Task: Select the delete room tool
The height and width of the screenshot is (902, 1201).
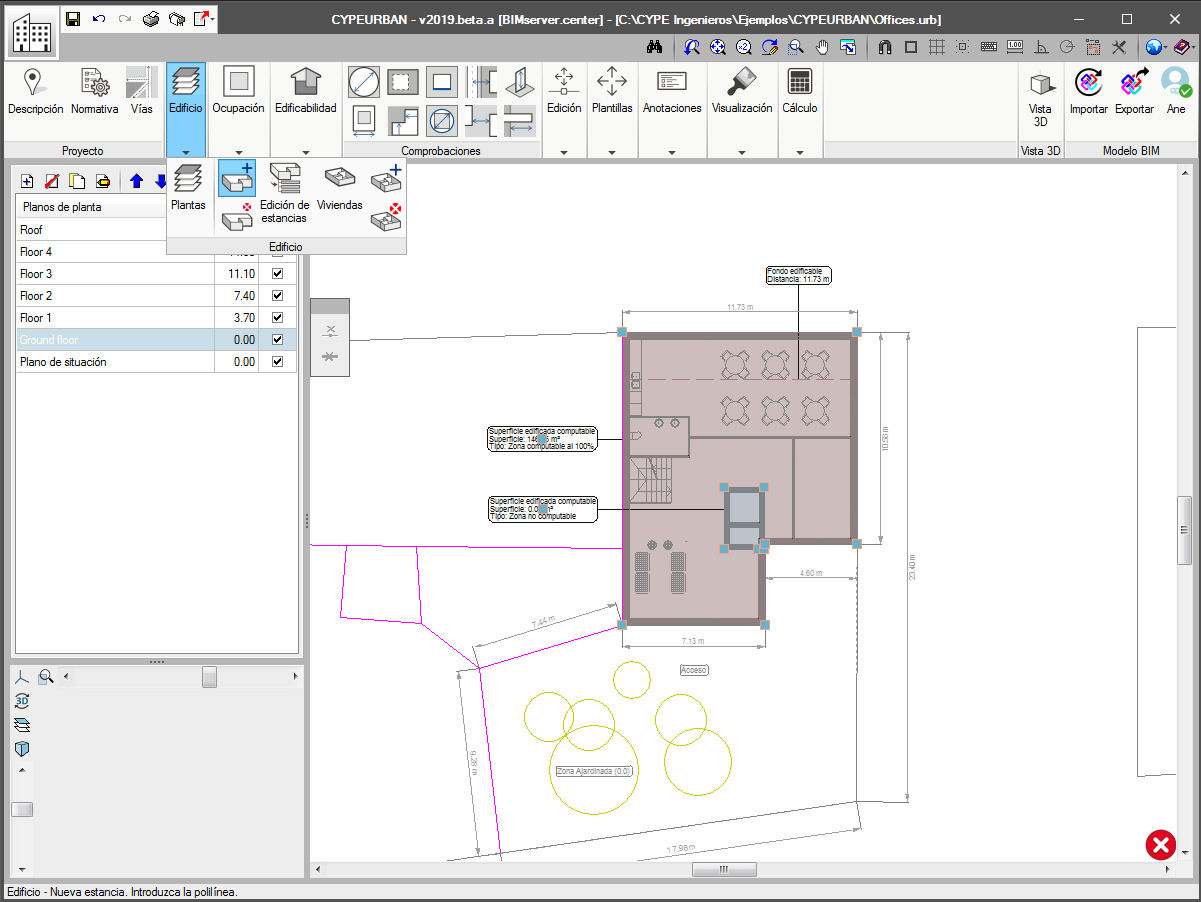Action: [237, 216]
